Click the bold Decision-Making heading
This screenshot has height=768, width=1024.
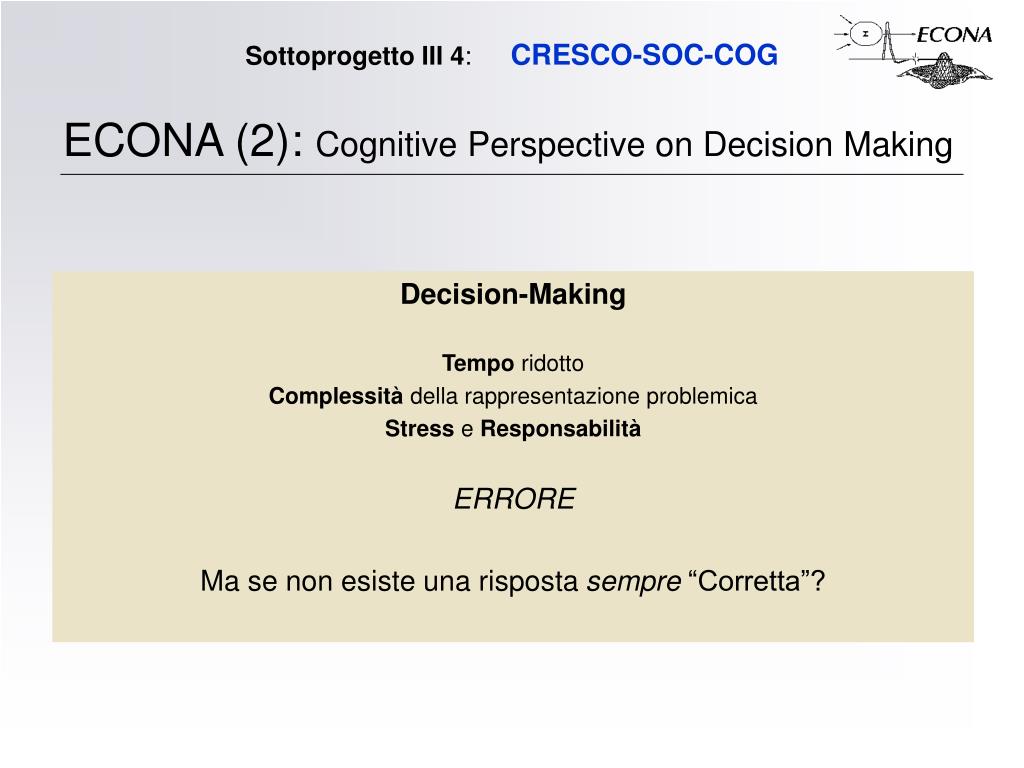(513, 295)
